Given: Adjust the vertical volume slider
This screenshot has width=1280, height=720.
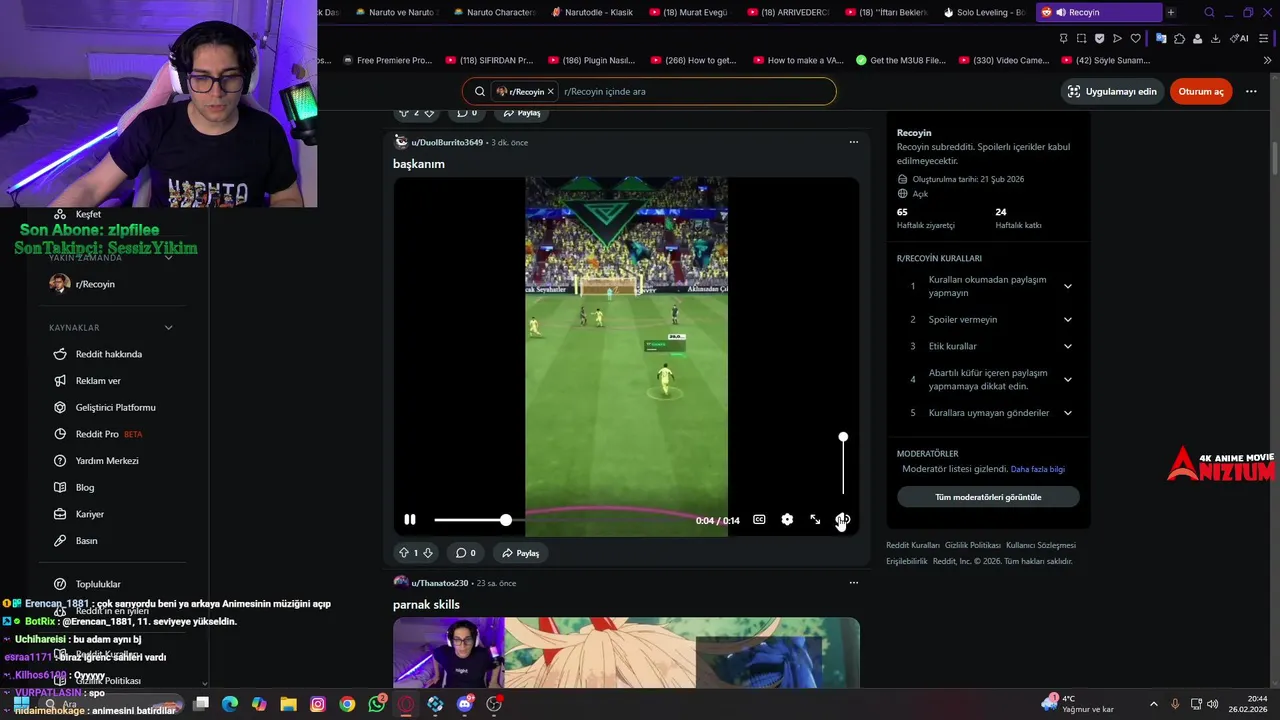Looking at the screenshot, I should tap(843, 465).
